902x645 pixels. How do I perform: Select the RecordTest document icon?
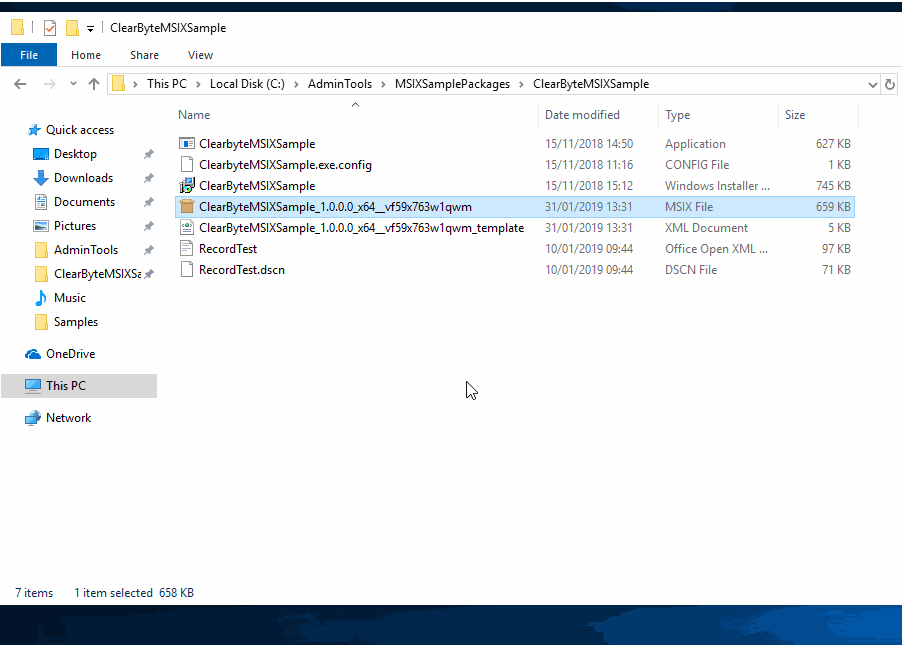pyautogui.click(x=186, y=249)
